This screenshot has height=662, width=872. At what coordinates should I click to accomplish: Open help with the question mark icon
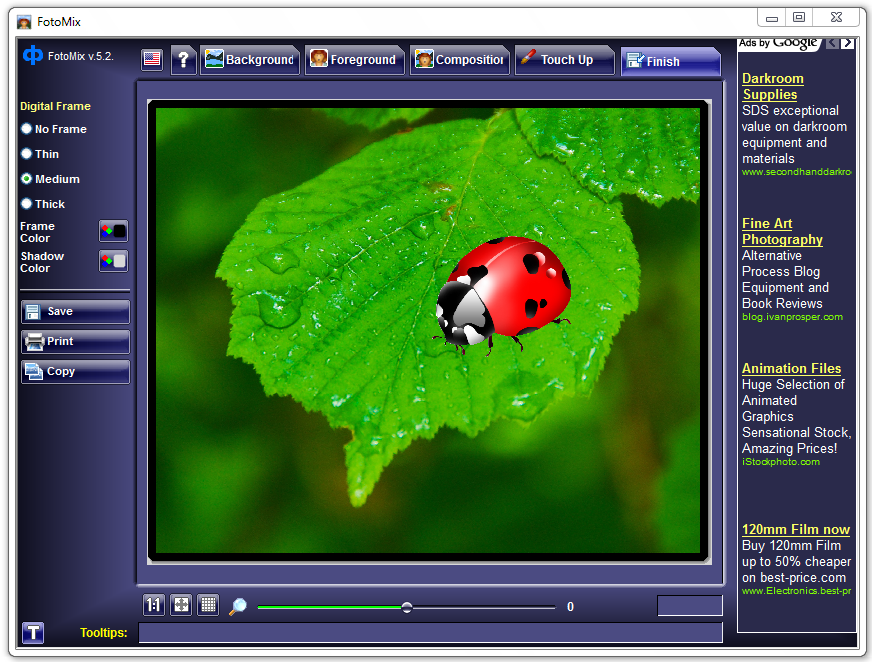[x=183, y=60]
